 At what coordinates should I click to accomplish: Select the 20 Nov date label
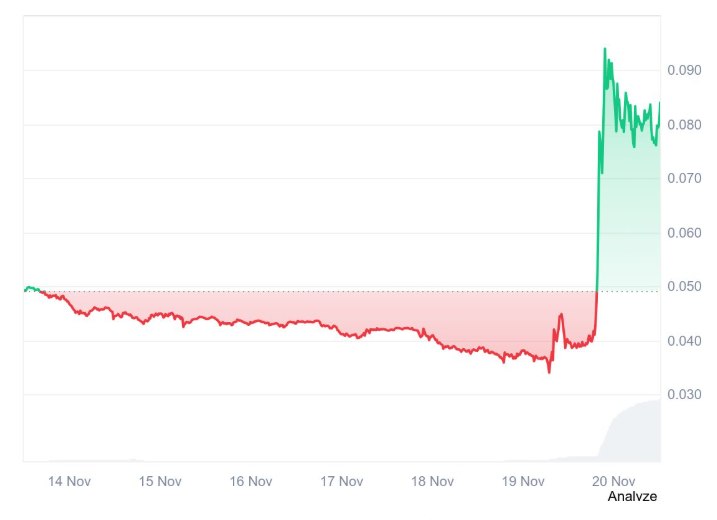pos(615,481)
